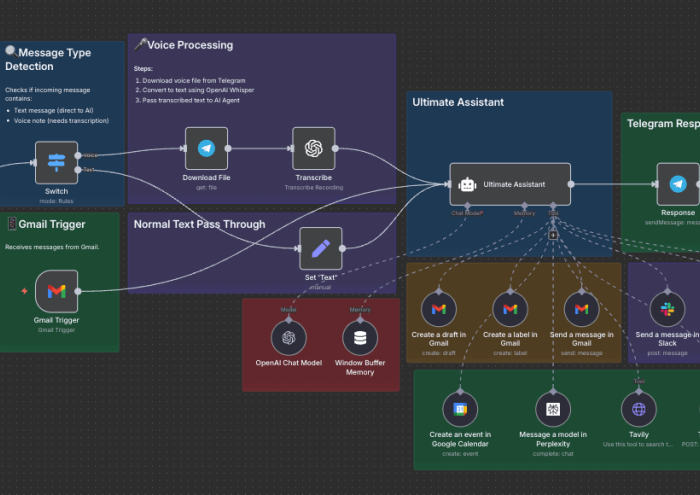
Task: Click 'Text message (direct to AI)' bullet text
Action: pyautogui.click(x=54, y=110)
